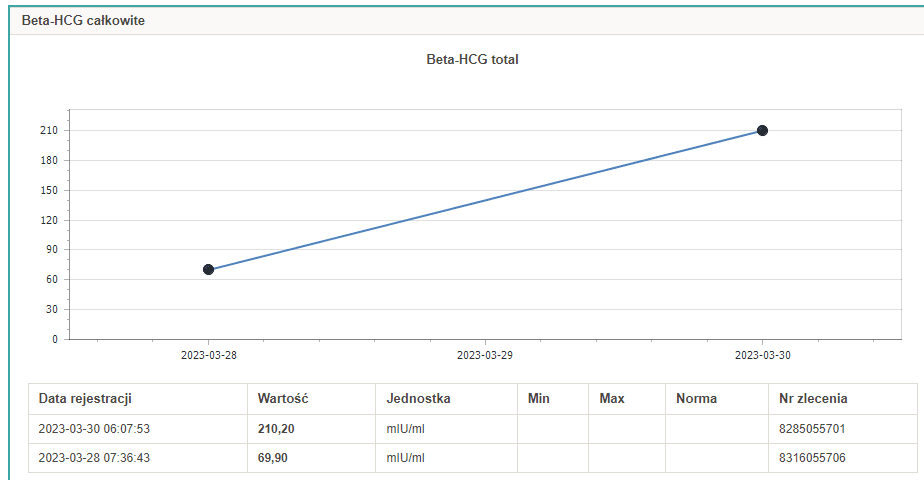The image size is (924, 480).
Task: Click order number 8316055706
Action: (x=812, y=458)
